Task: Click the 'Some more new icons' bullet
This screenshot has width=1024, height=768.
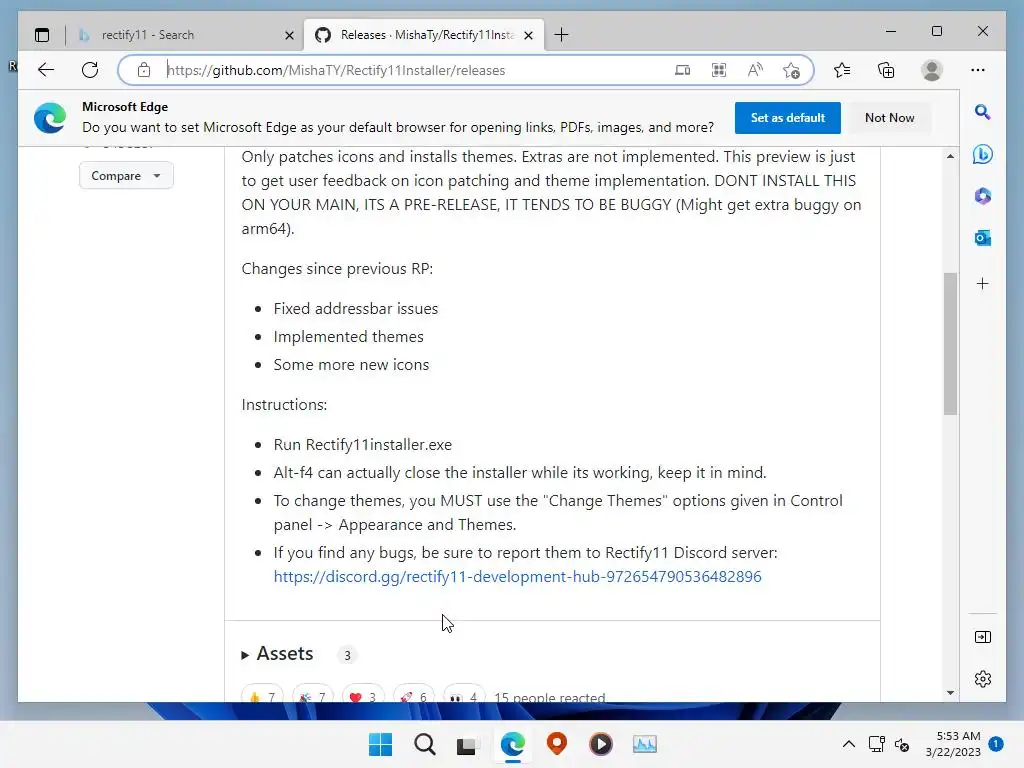Action: click(x=351, y=365)
